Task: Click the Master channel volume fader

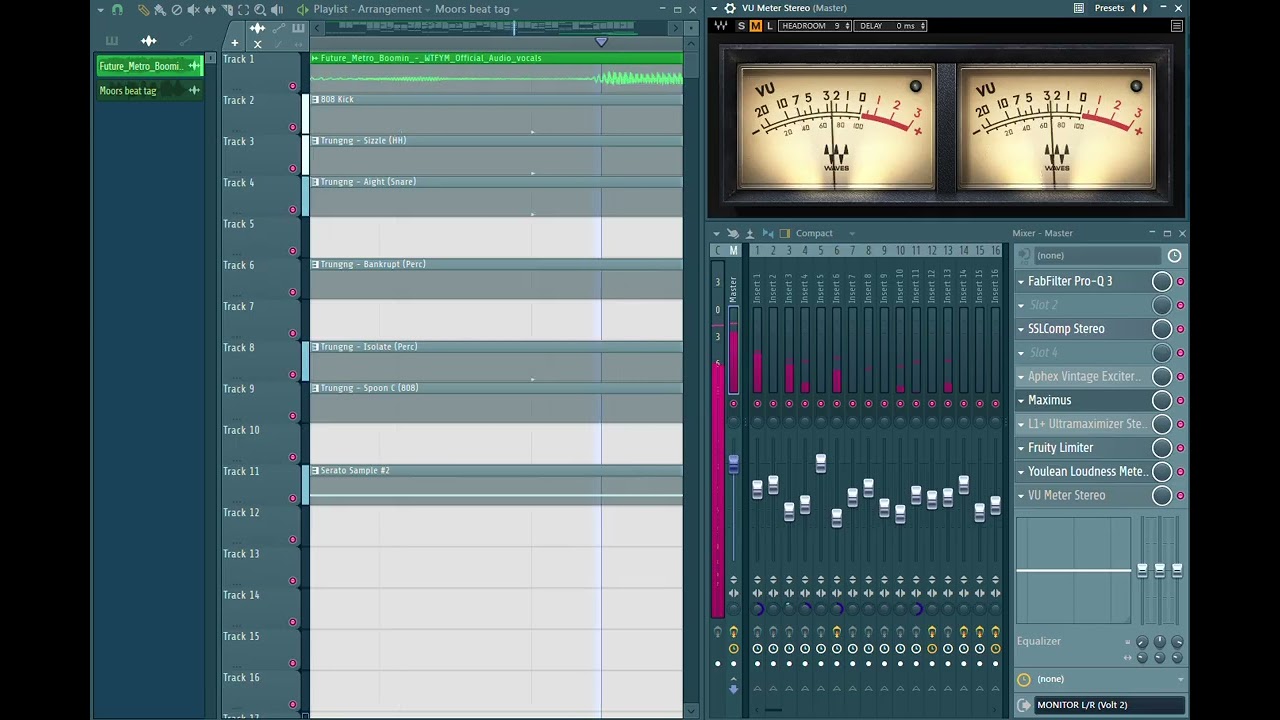Action: pos(733,464)
